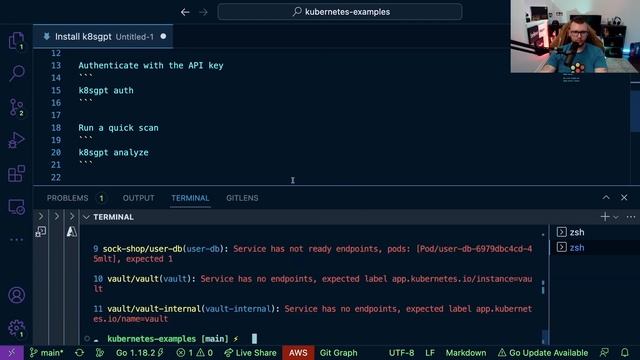The height and width of the screenshot is (360, 640).
Task: Open the Run and Debug view
Action: (x=16, y=140)
